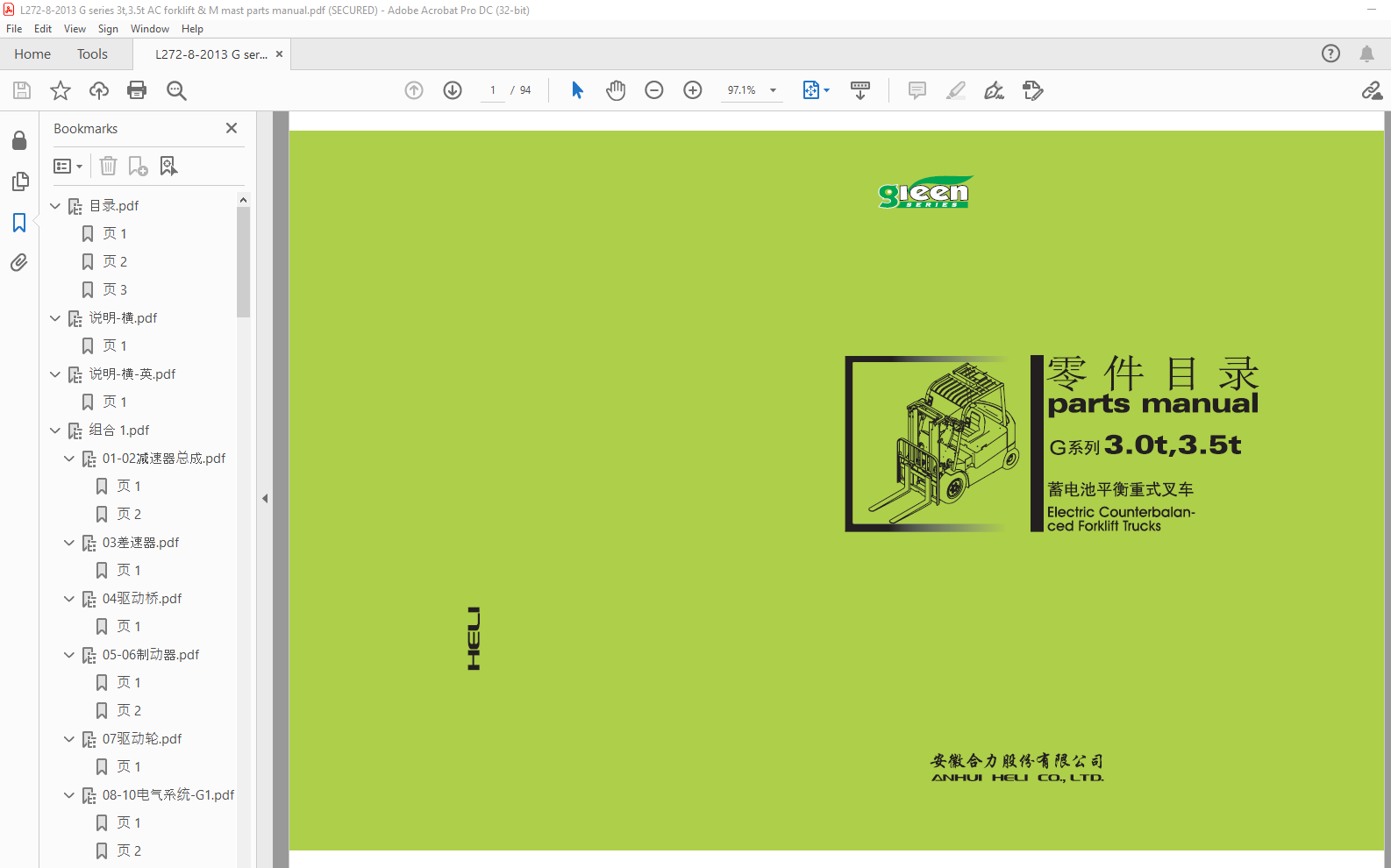Click the stamp/edit tool icon

click(x=1033, y=90)
